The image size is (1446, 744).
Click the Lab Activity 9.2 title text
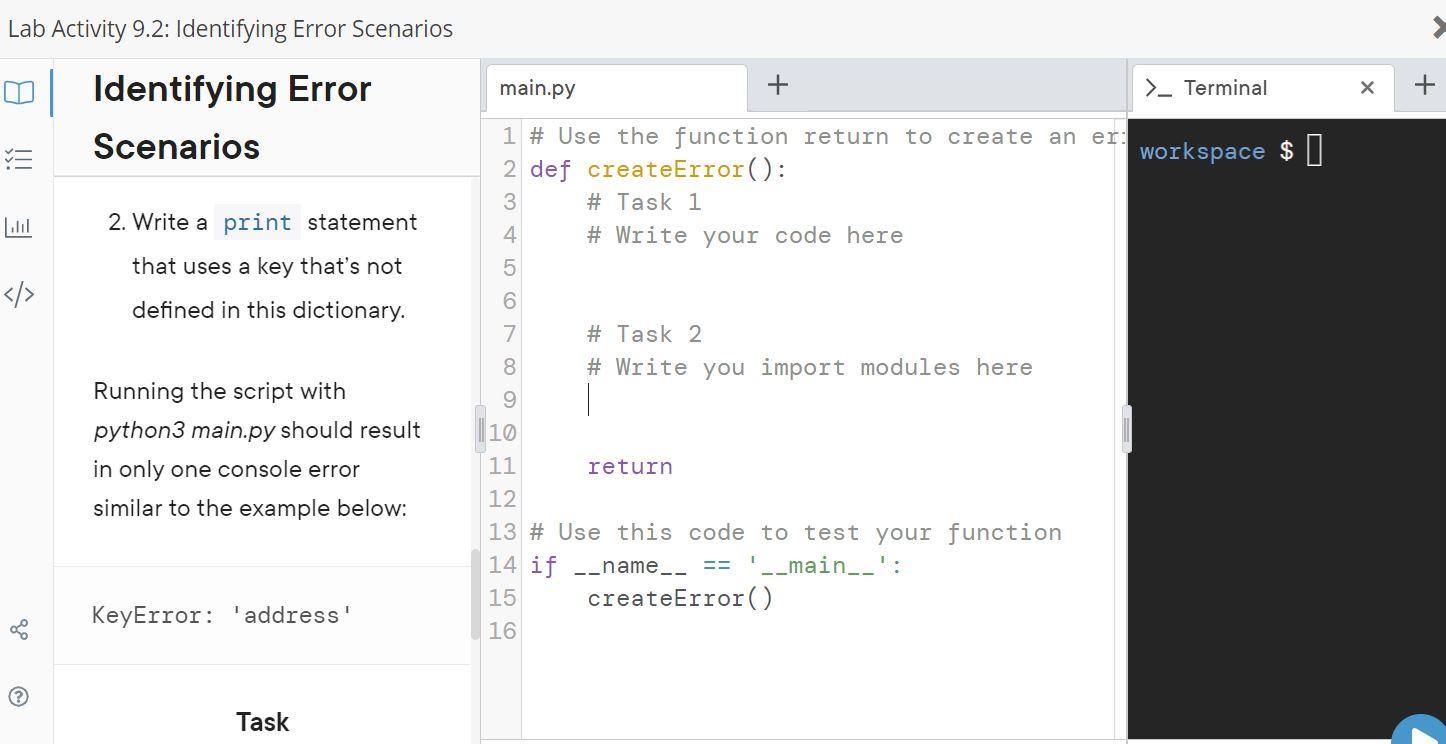point(230,28)
